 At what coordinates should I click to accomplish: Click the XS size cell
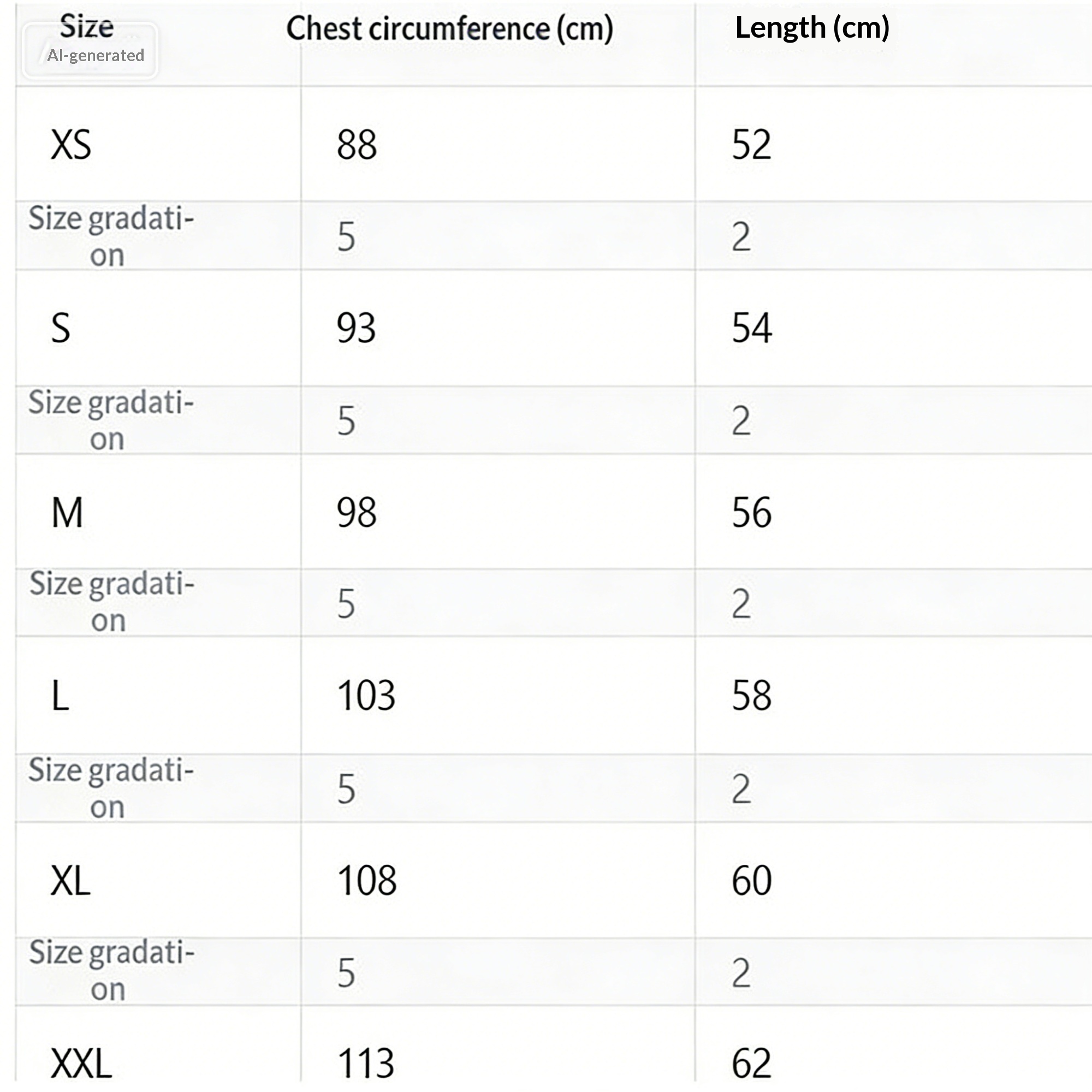70,145
